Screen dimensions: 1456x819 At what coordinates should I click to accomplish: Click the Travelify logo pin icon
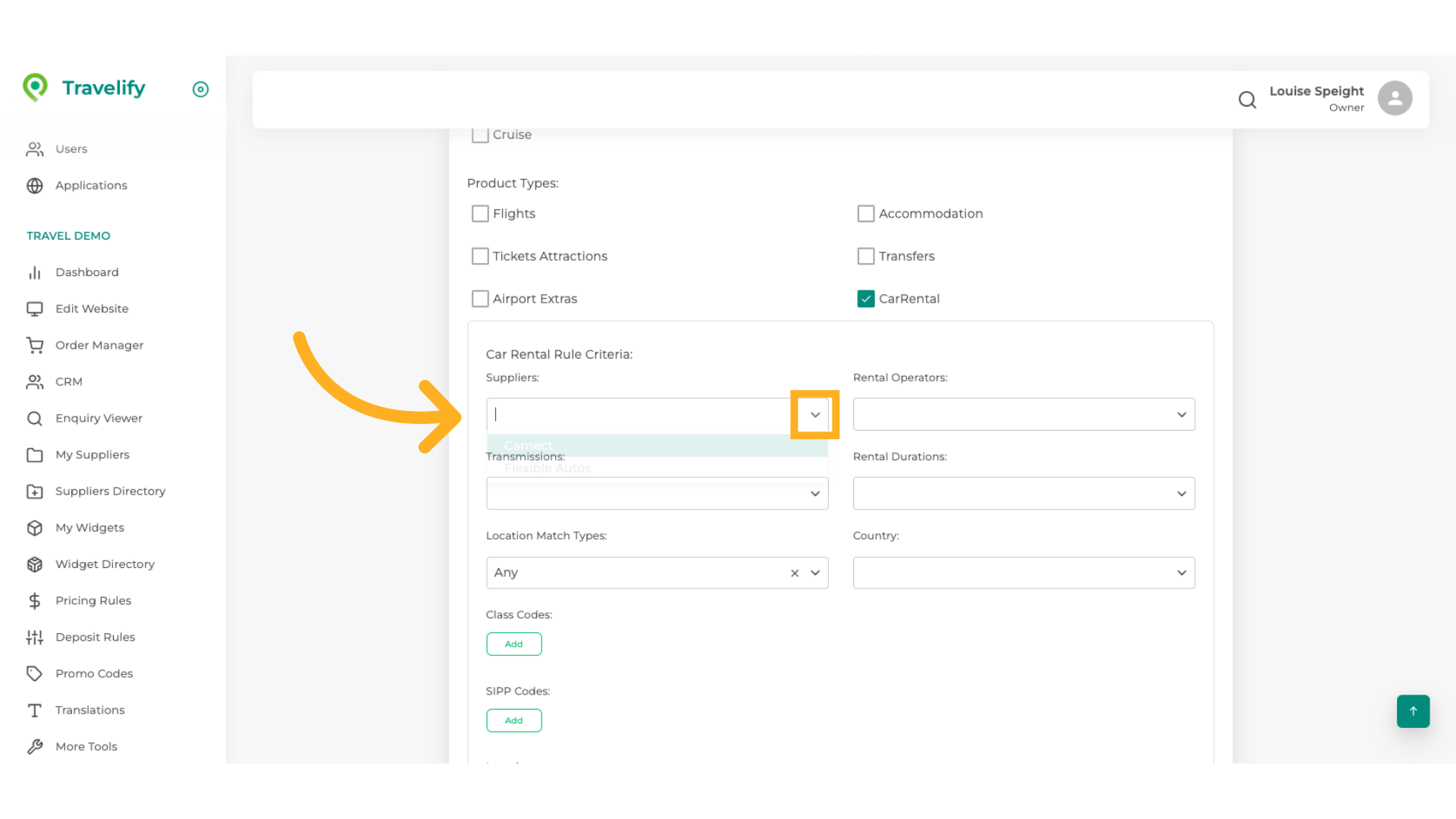[35, 87]
